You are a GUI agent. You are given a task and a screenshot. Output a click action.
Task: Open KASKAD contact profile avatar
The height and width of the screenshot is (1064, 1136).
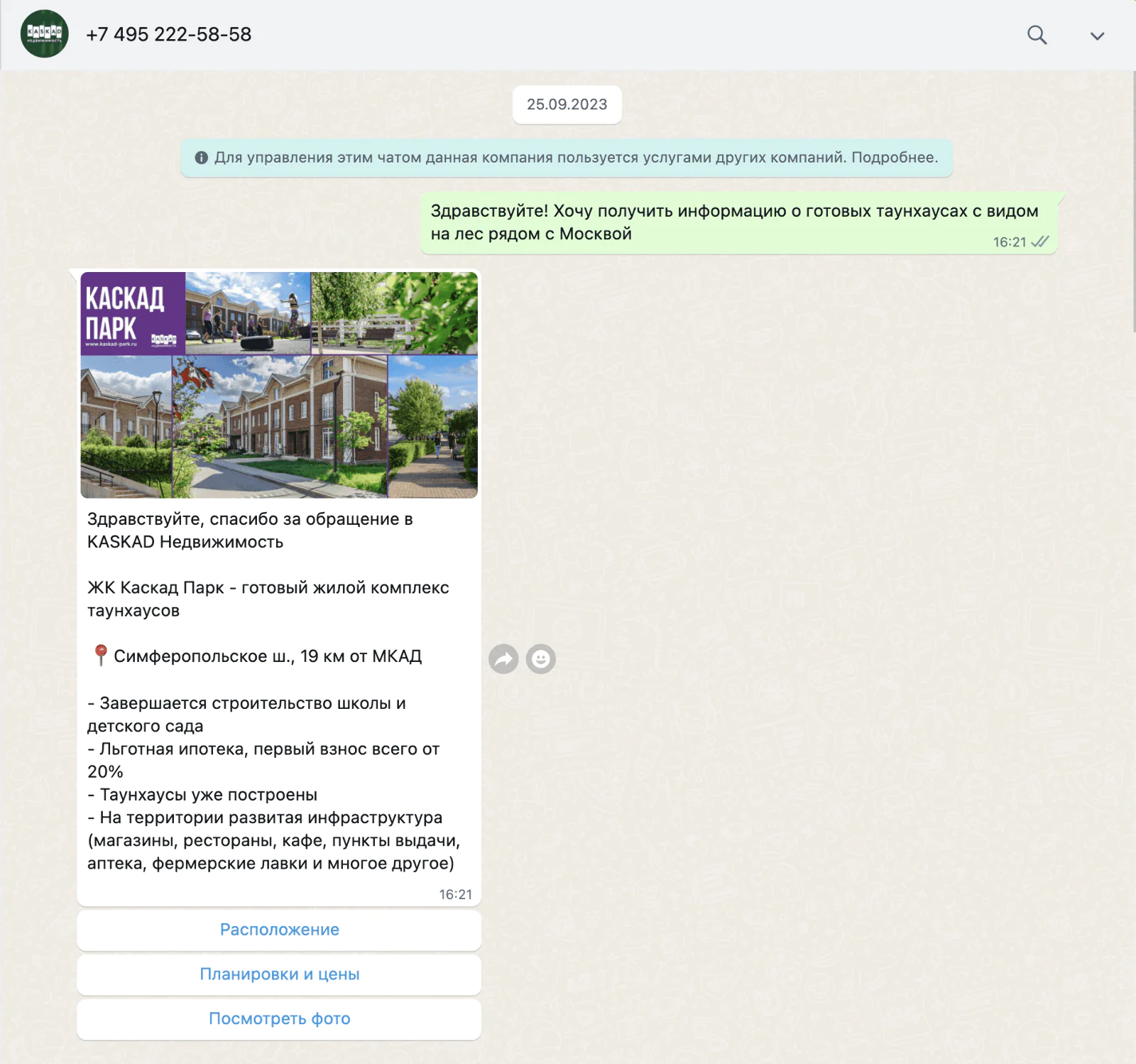pyautogui.click(x=45, y=33)
